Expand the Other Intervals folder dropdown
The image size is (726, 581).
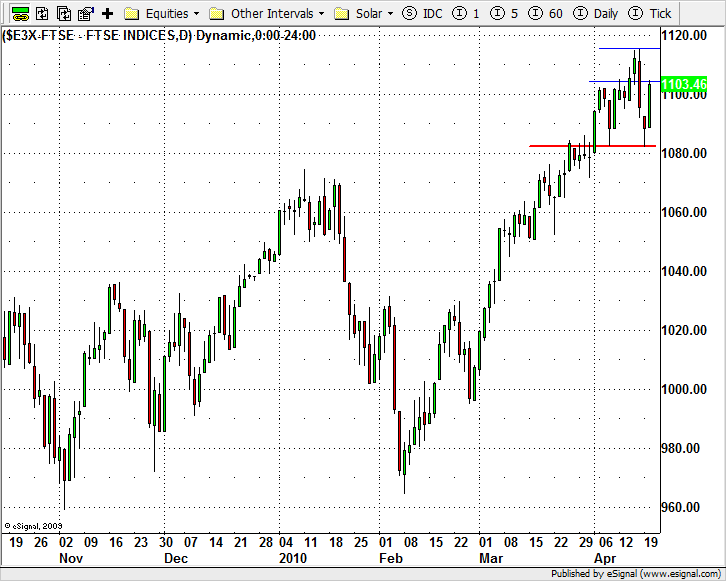pos(267,13)
